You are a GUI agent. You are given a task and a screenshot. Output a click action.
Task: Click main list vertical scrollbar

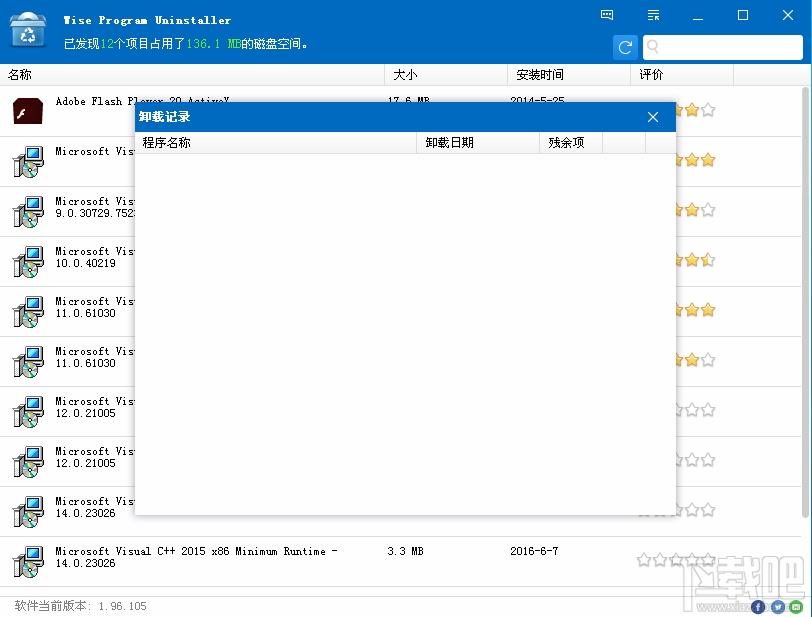(805, 302)
